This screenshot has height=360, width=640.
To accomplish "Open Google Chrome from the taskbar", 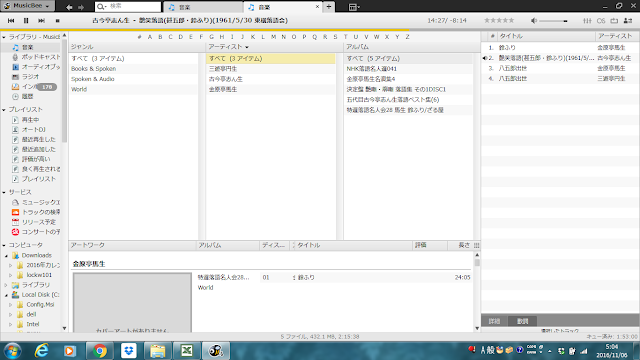I will (100, 351).
